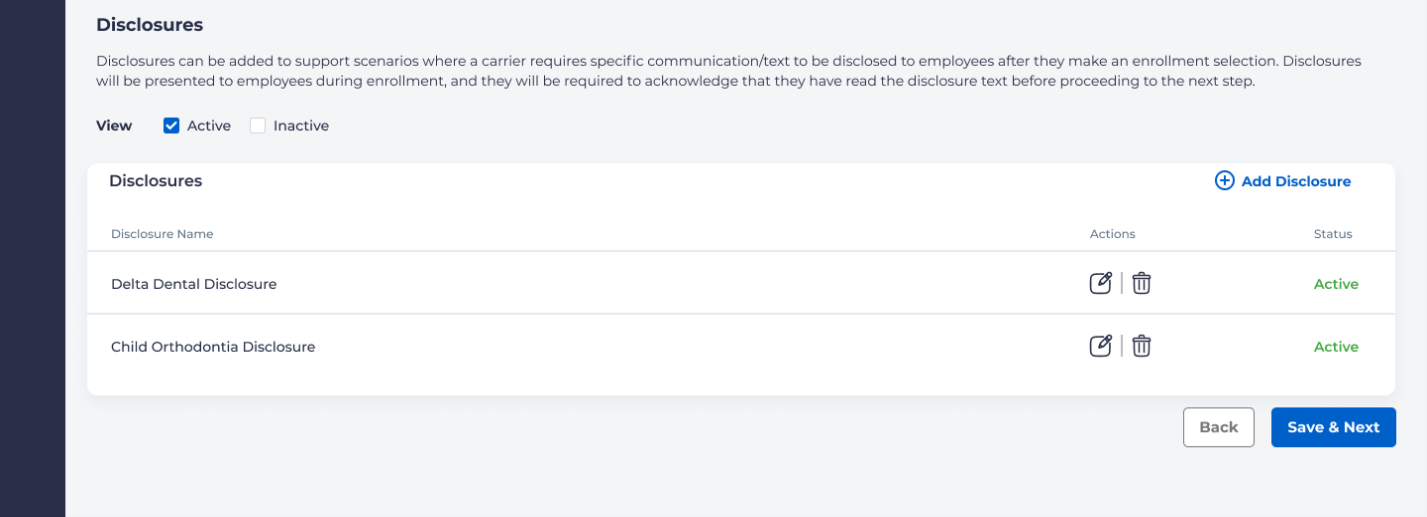
Task: Click Active status of Delta Dental Disclosure
Action: (x=1336, y=284)
